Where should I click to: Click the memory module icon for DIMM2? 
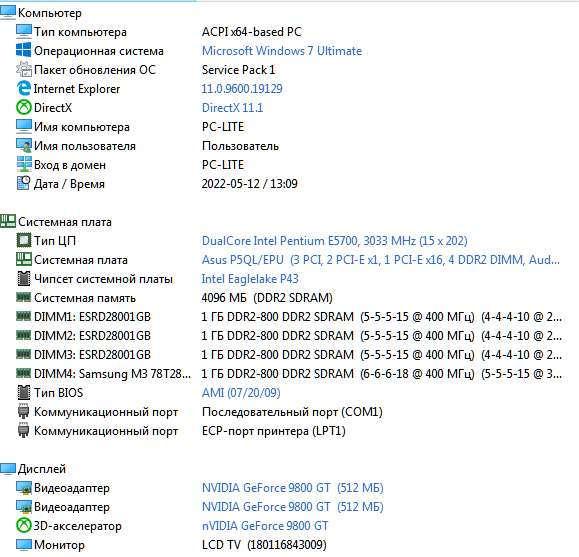tap(24, 335)
